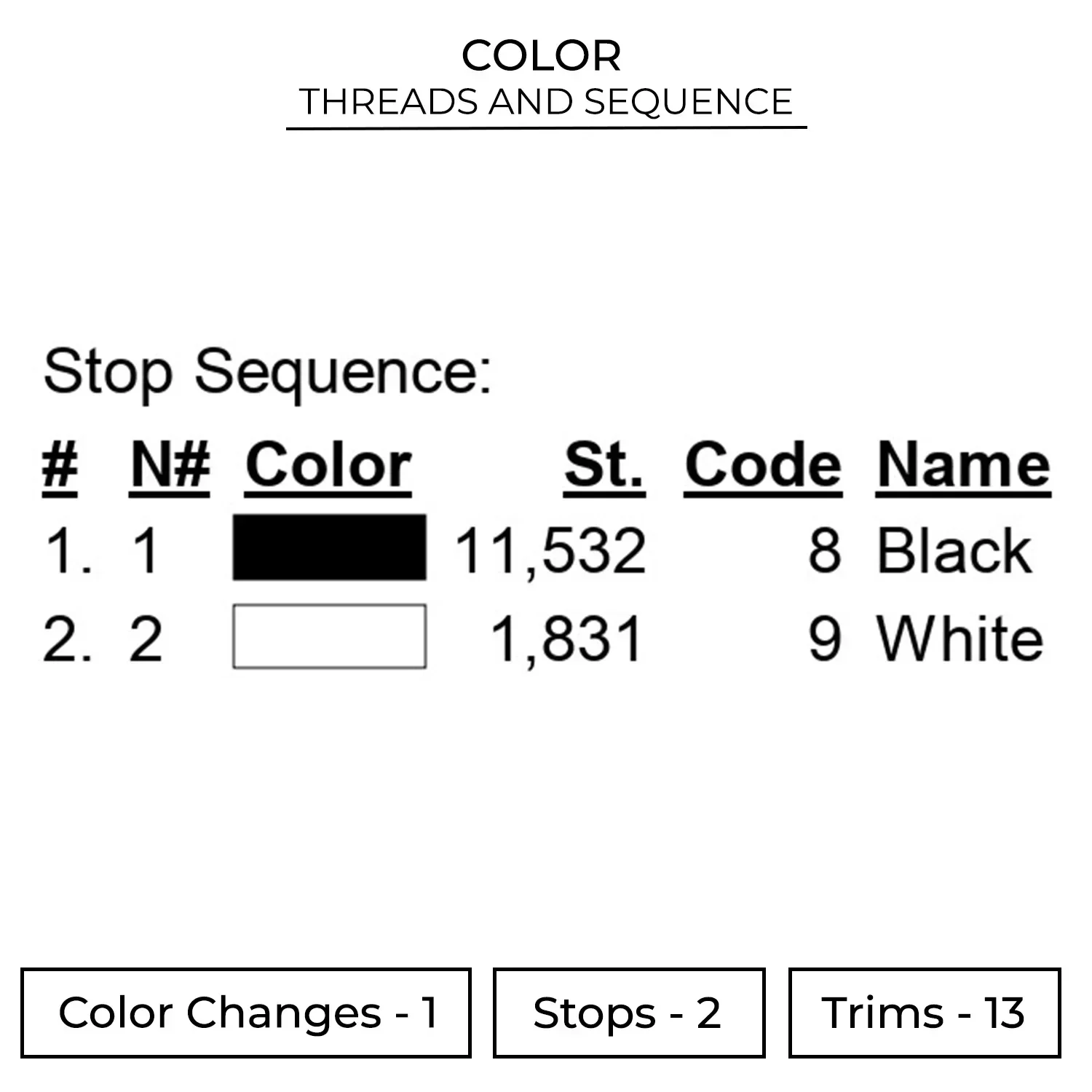This screenshot has height=1092, width=1092.
Task: Click the Color column header
Action: (x=328, y=466)
